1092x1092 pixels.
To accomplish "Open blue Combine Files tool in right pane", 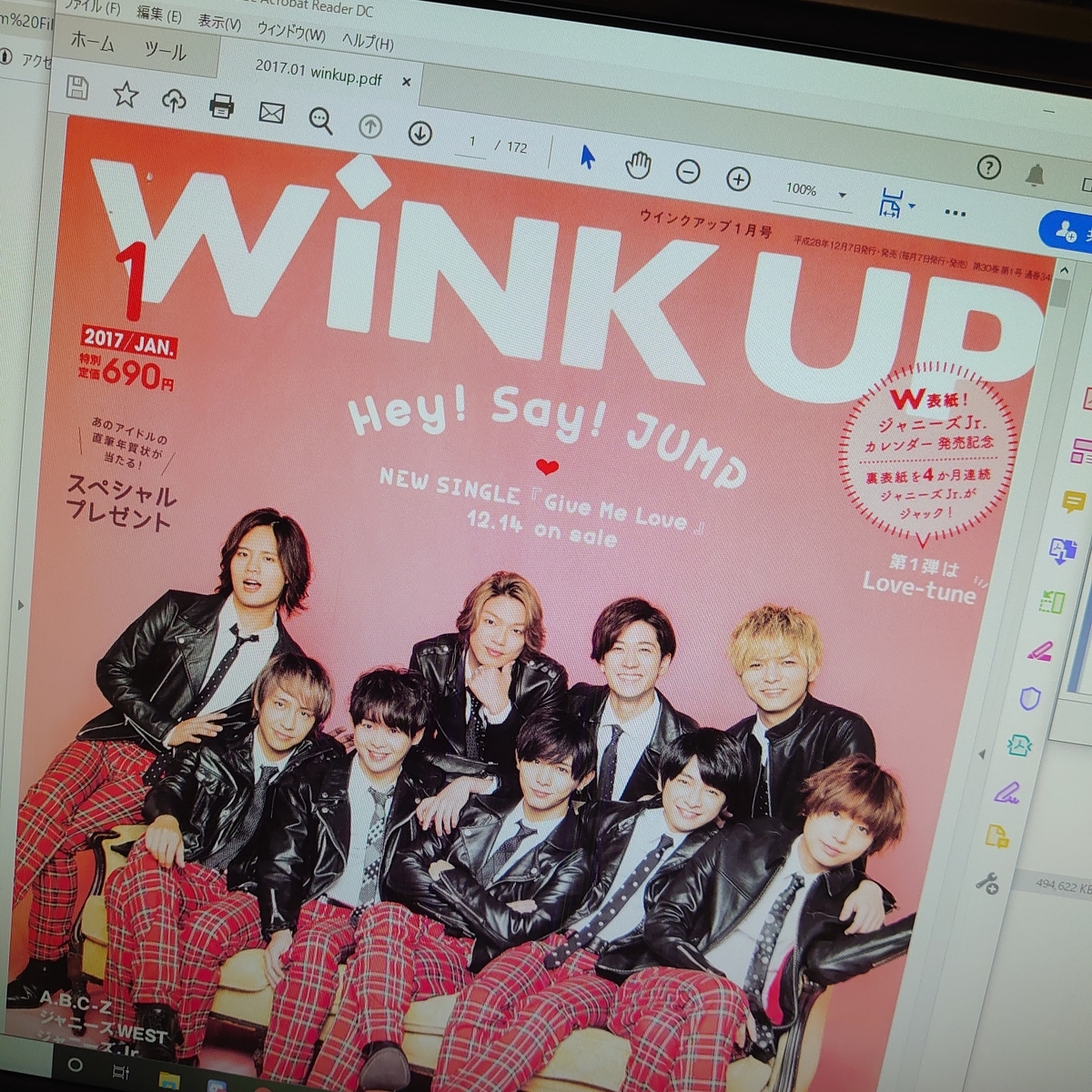I will pos(1062,551).
